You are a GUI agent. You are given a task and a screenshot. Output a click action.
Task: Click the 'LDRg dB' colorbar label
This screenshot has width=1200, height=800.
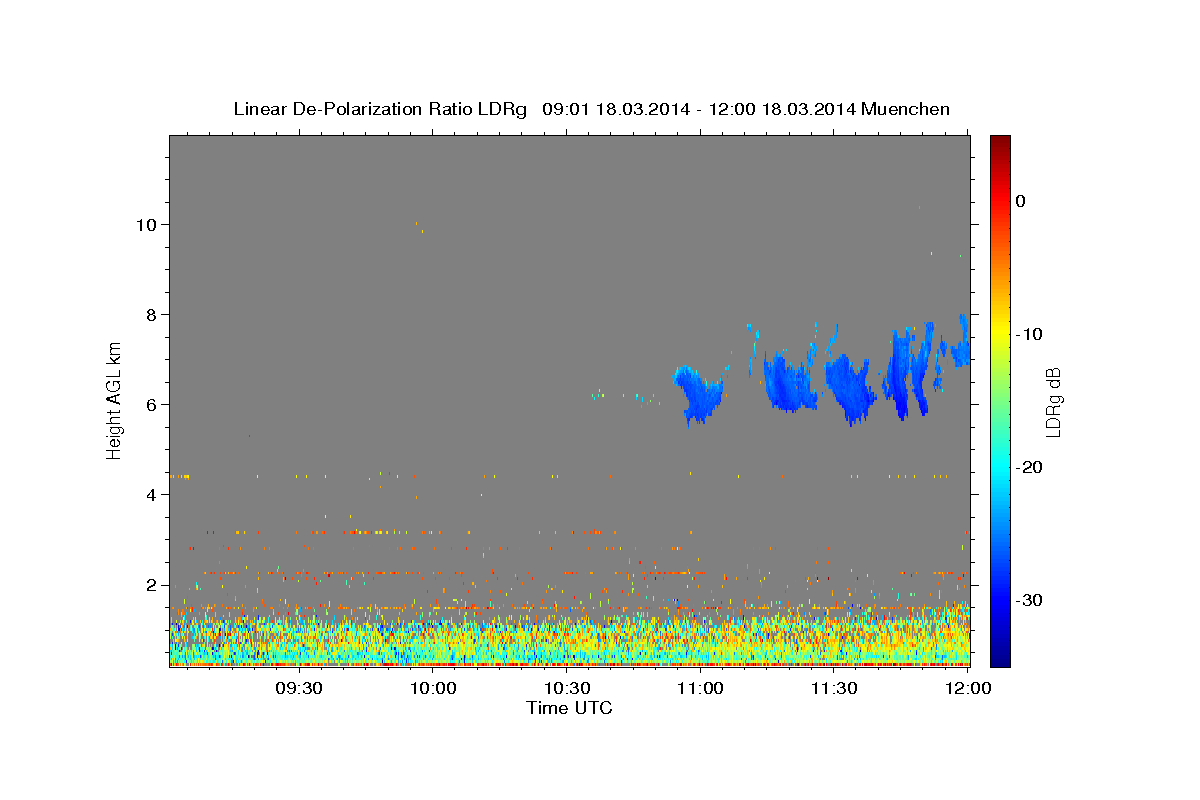[x=1052, y=401]
